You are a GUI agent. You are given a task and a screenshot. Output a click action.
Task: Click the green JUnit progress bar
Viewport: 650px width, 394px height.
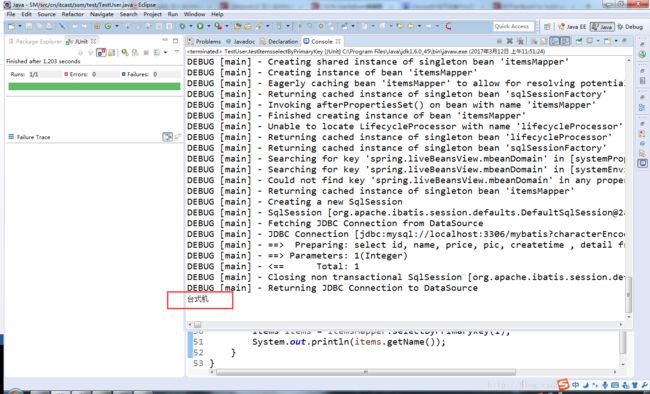click(94, 86)
